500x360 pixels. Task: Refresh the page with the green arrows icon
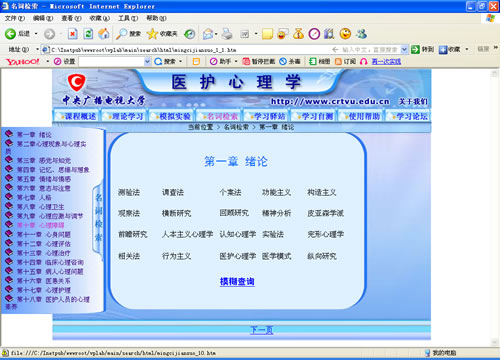(88, 34)
